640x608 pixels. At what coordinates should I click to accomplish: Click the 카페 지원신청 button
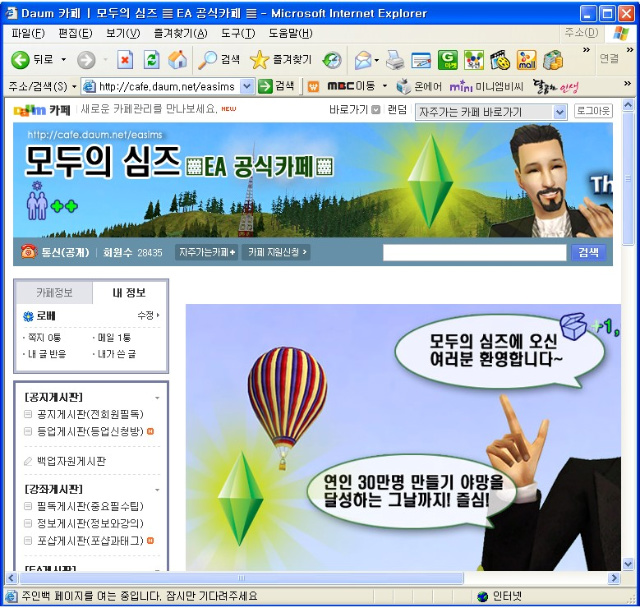pyautogui.click(x=277, y=252)
